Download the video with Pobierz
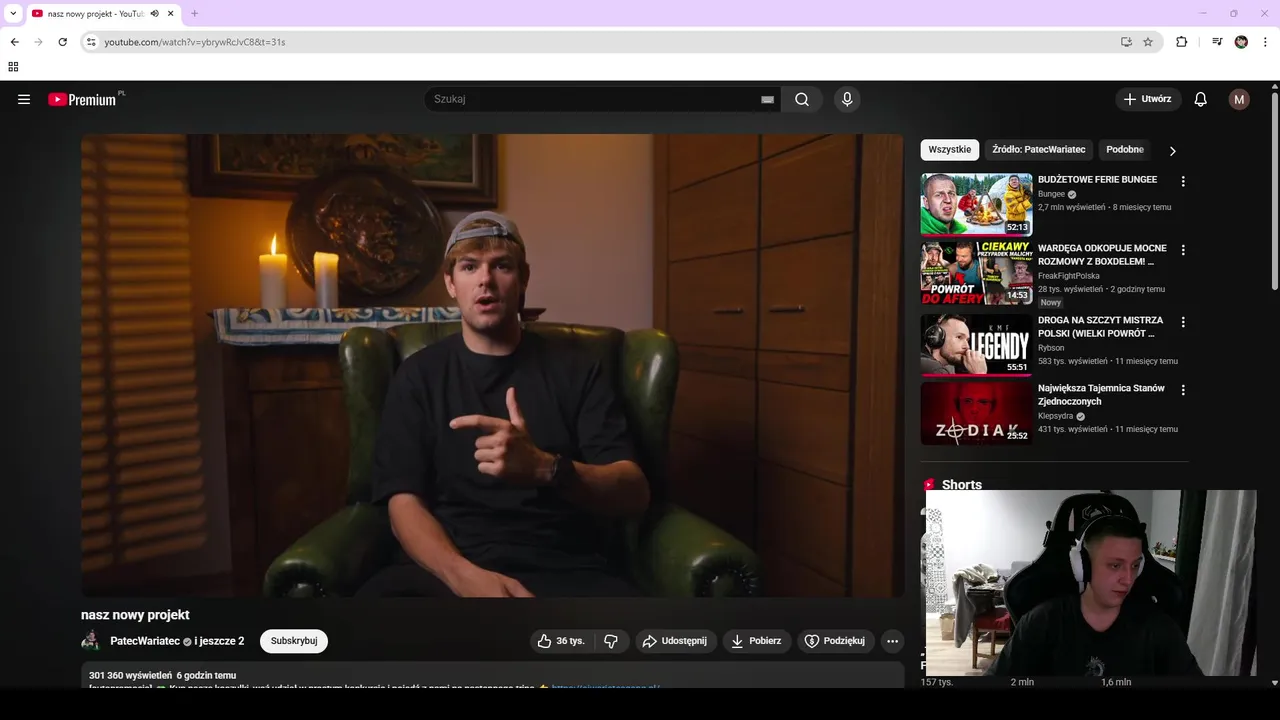The width and height of the screenshot is (1280, 720). click(x=757, y=641)
